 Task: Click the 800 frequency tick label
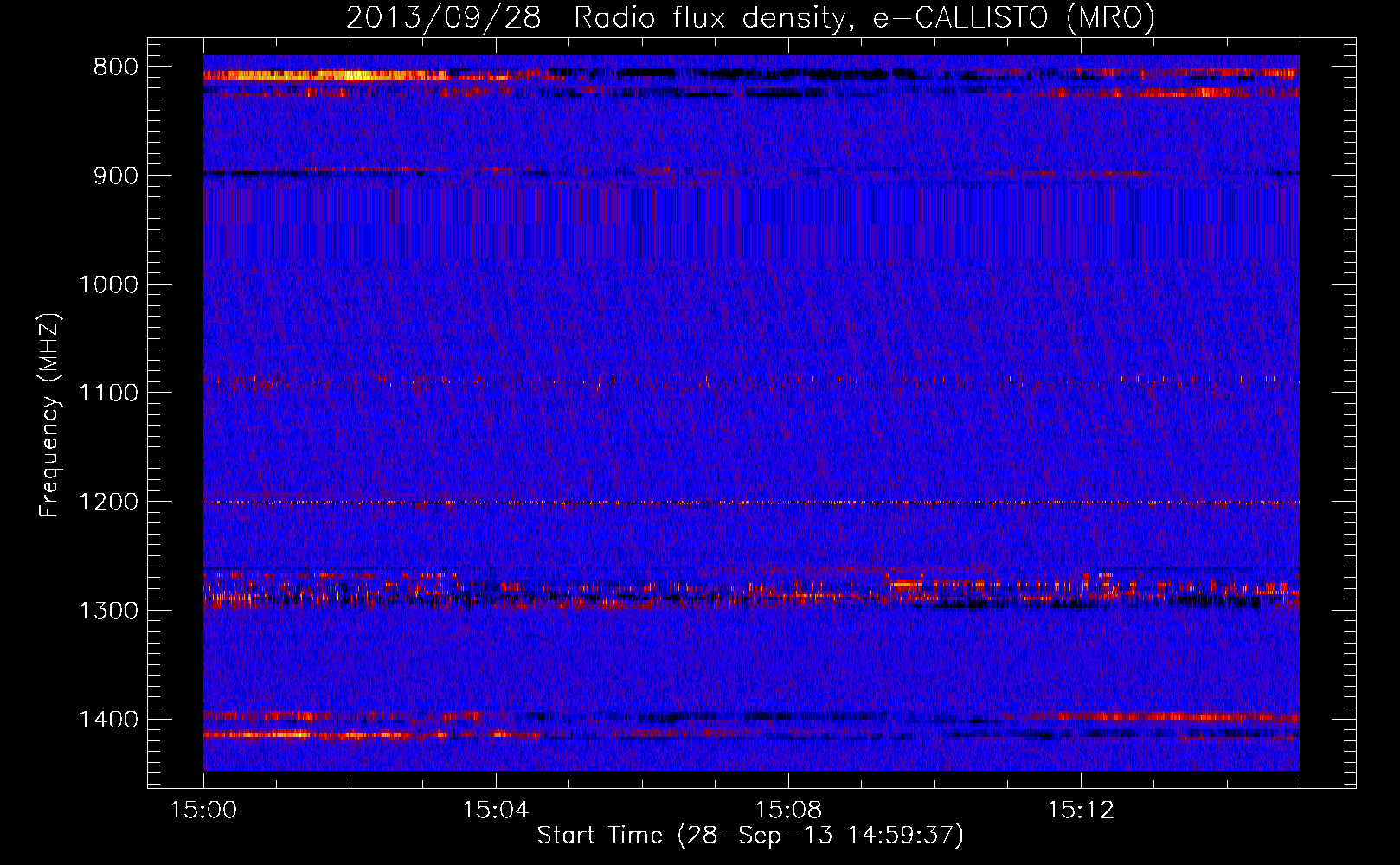116,67
